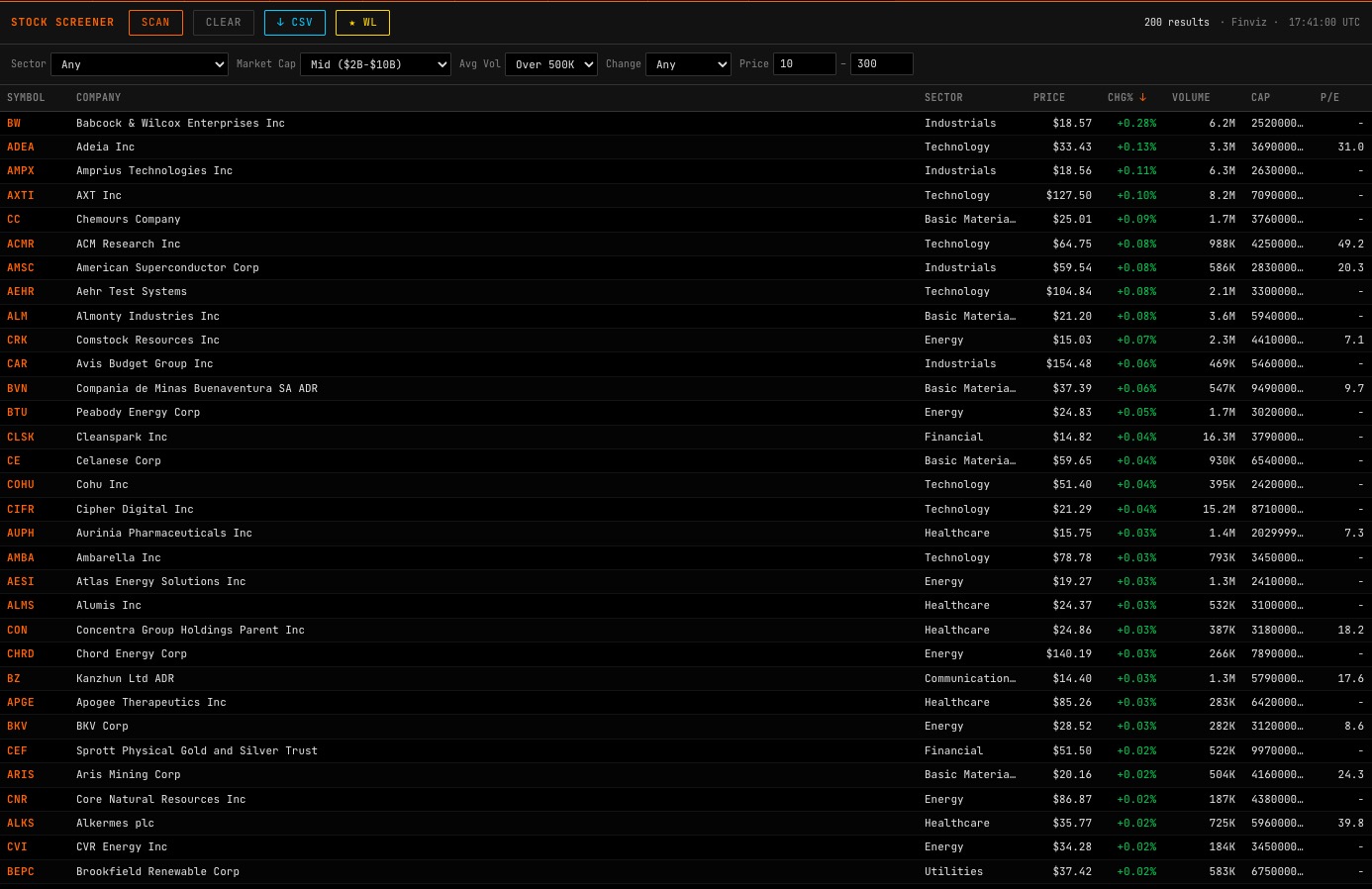Image resolution: width=1372 pixels, height=889 pixels.
Task: Sort by the SECTOR column header
Action: (x=943, y=98)
